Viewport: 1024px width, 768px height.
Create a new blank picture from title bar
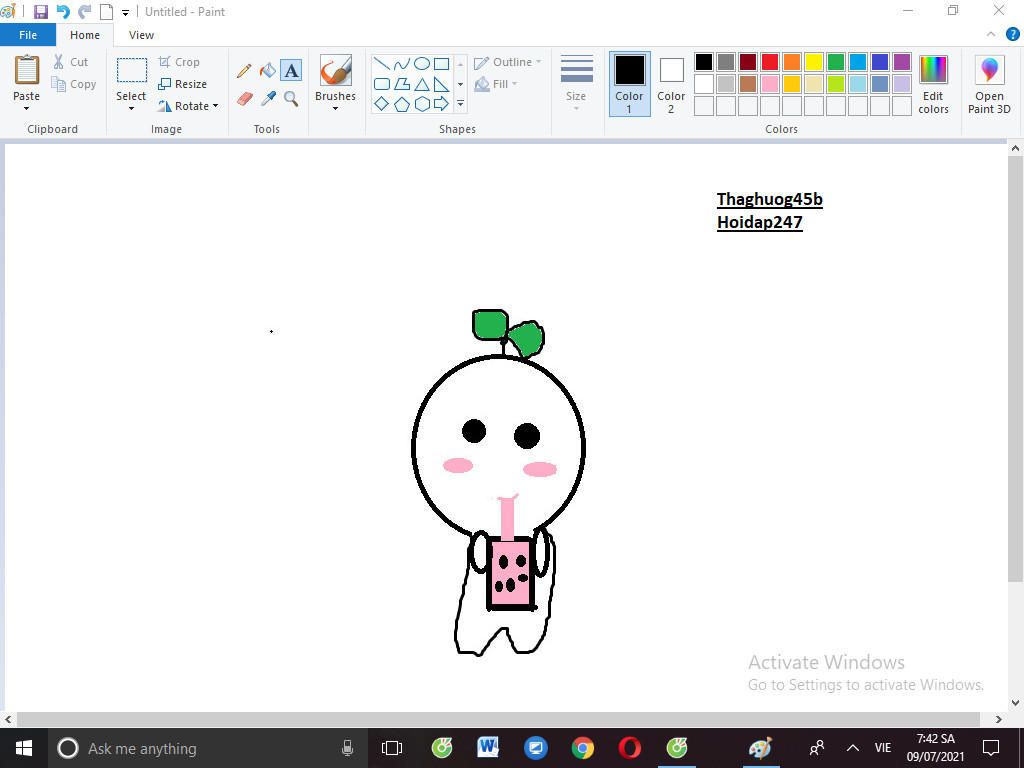pos(106,12)
